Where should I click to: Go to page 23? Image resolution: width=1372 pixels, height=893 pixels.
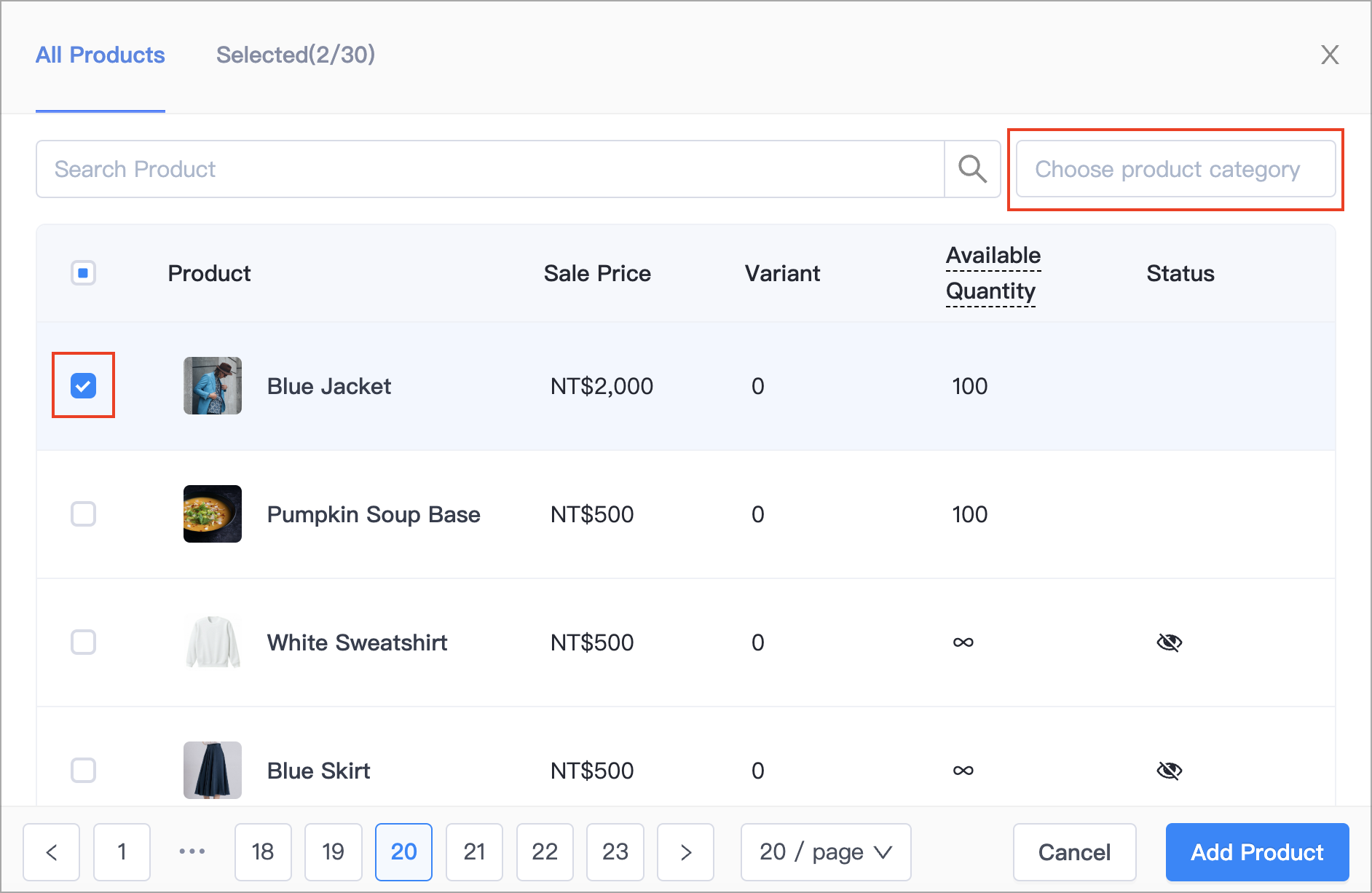pyautogui.click(x=615, y=852)
